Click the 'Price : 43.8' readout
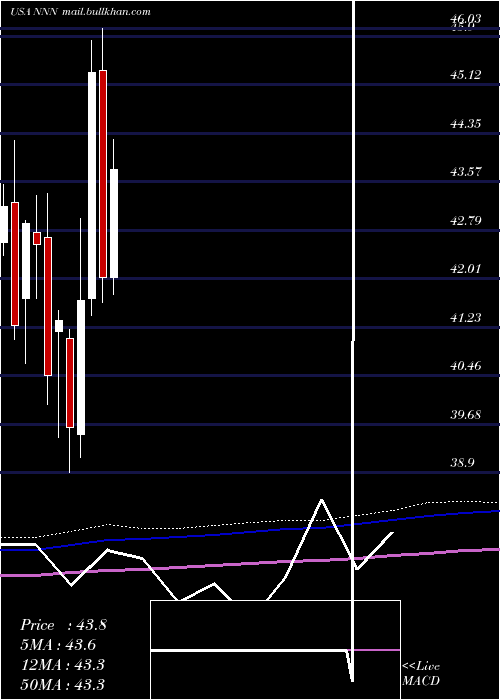 (63, 625)
